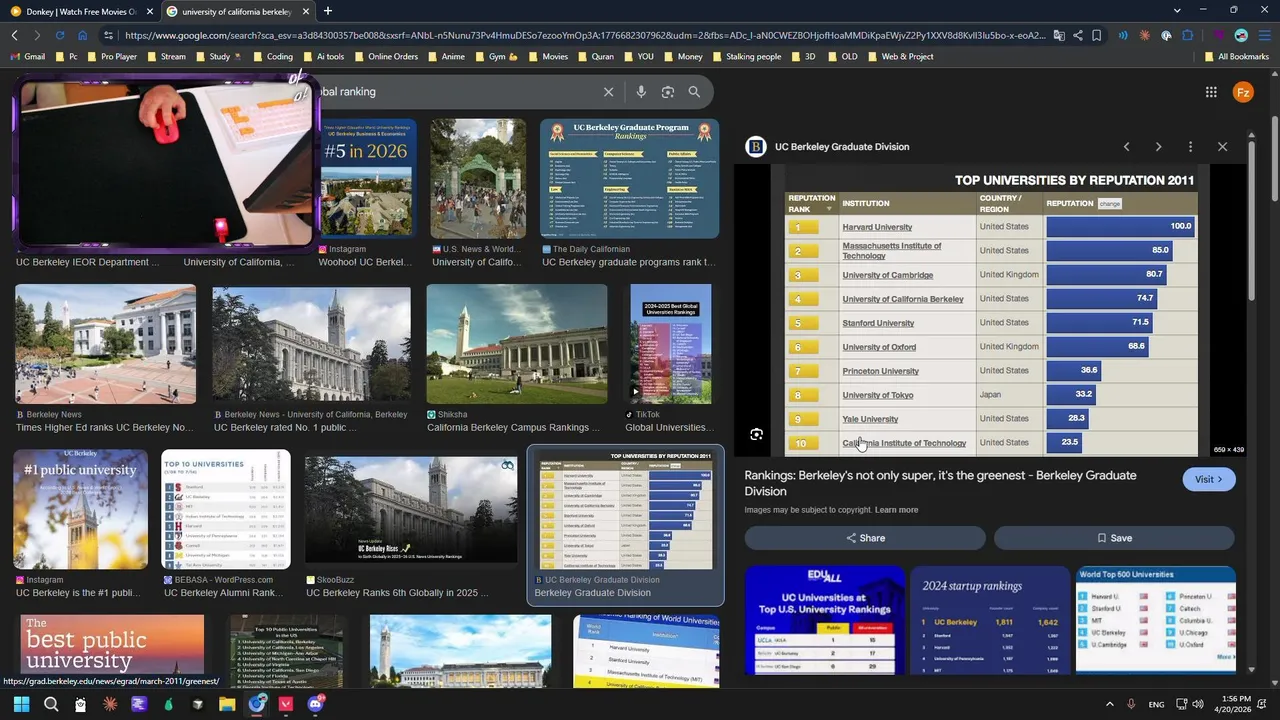
Task: Click the Google URL address bar
Action: [585, 35]
